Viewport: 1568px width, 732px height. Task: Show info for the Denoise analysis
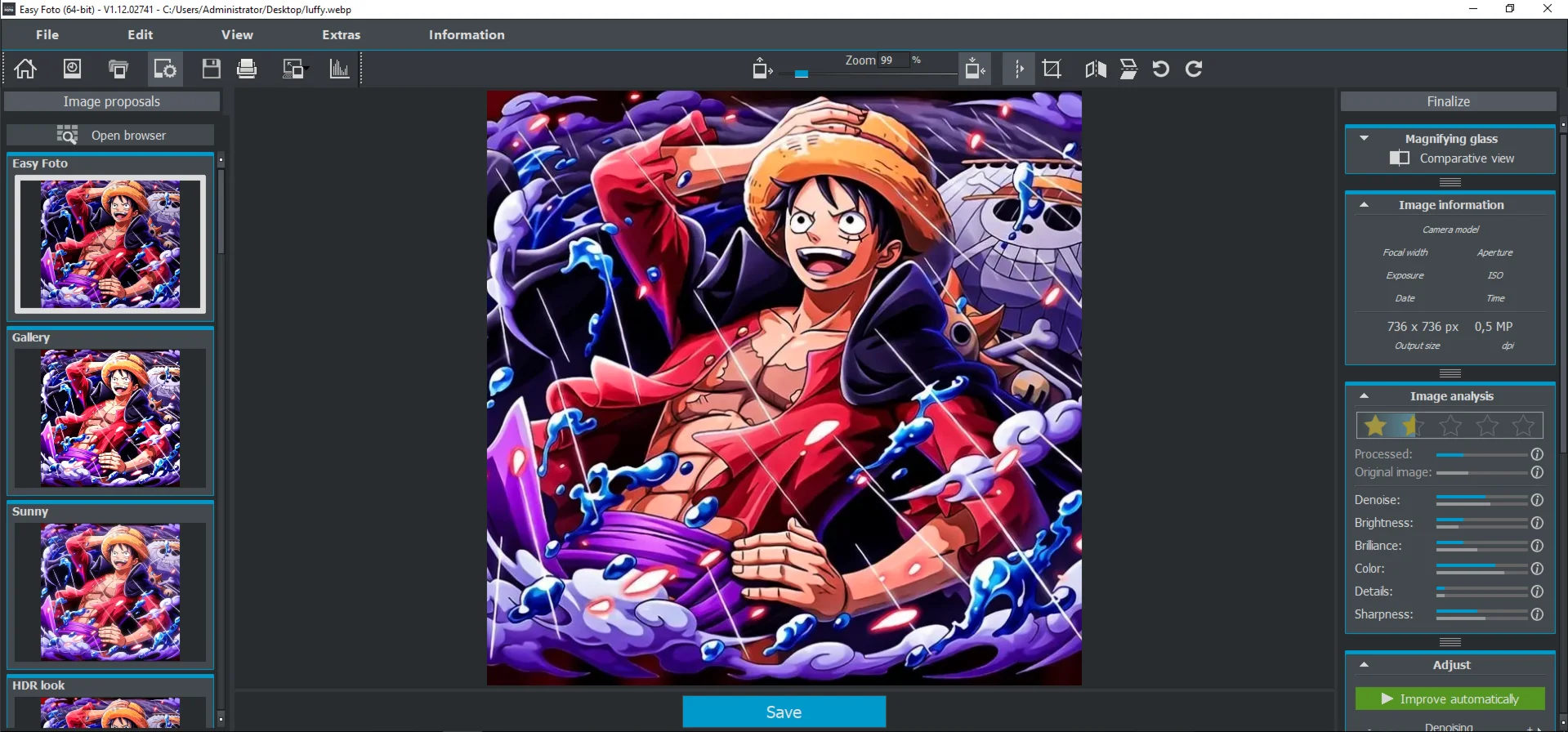pyautogui.click(x=1537, y=500)
